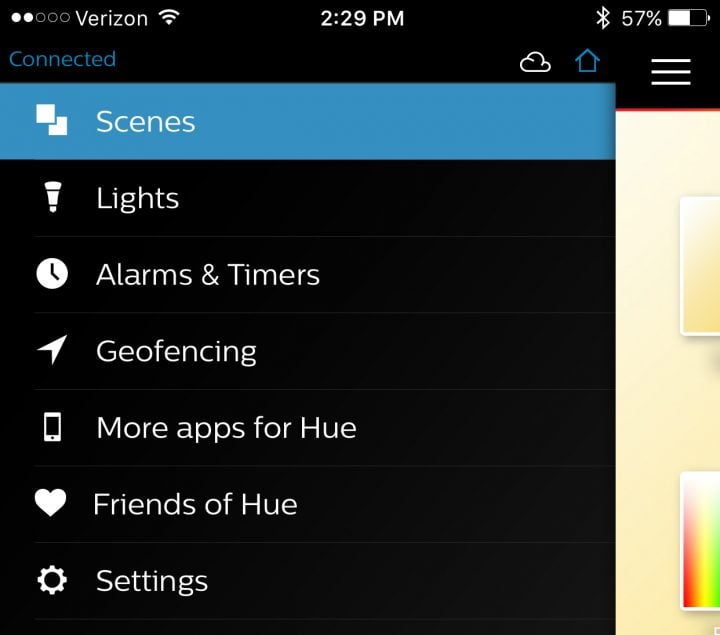720x635 pixels.
Task: Select Friends of Hue entry
Action: pyautogui.click(x=308, y=504)
